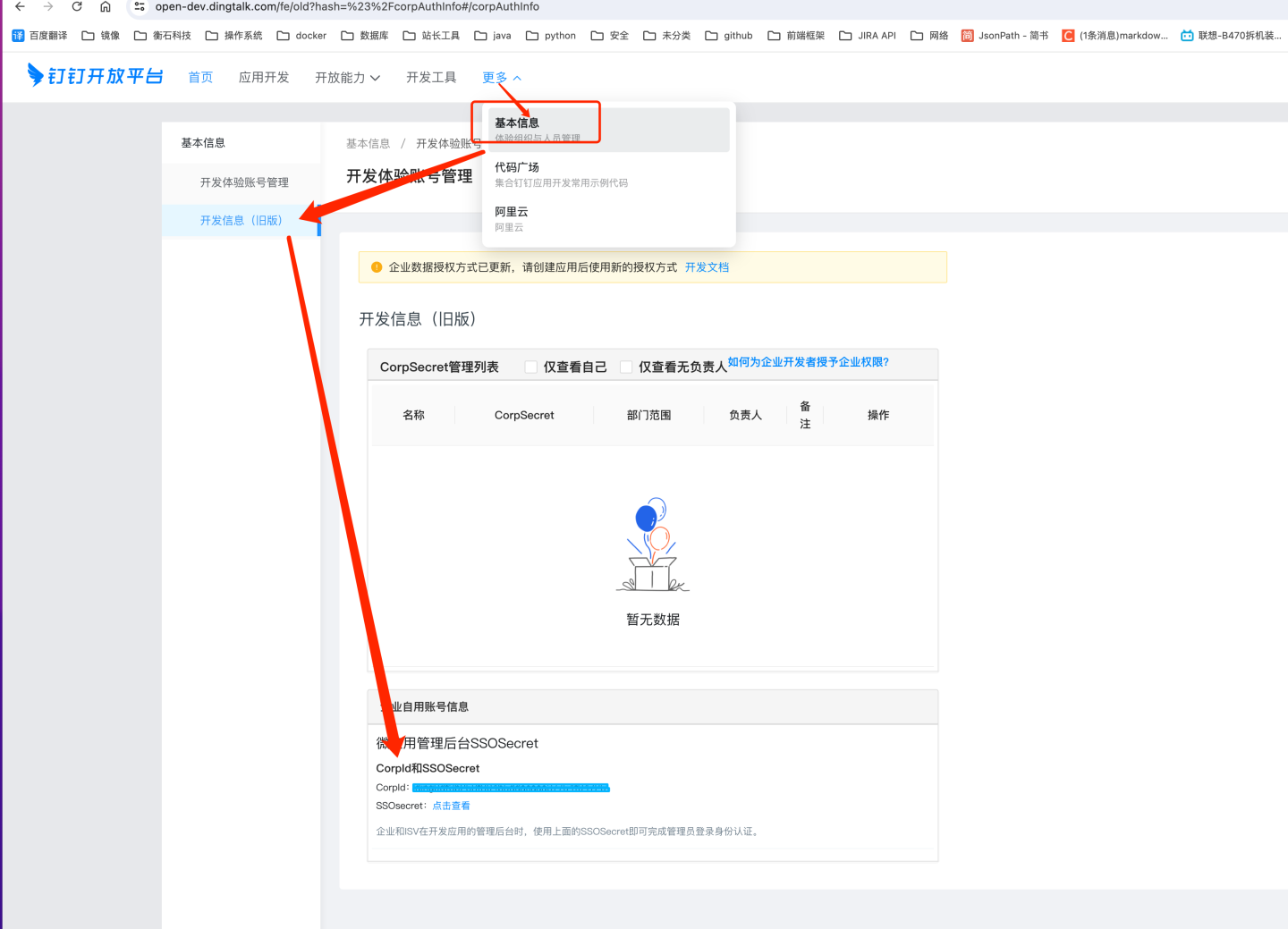This screenshot has height=929, width=1288.
Task: Click the orange warning icon in notice
Action: tap(377, 267)
